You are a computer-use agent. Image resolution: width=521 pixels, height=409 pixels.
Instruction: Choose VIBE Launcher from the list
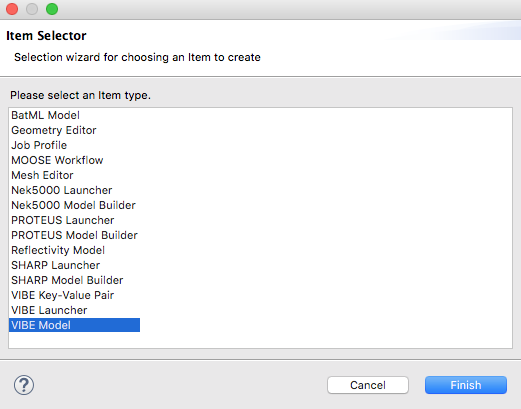pyautogui.click(x=49, y=310)
